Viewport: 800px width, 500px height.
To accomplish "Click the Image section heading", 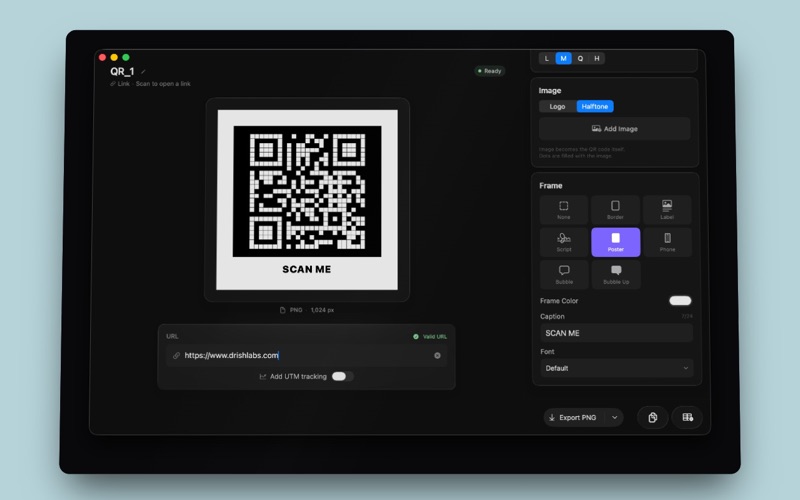I will (x=549, y=91).
